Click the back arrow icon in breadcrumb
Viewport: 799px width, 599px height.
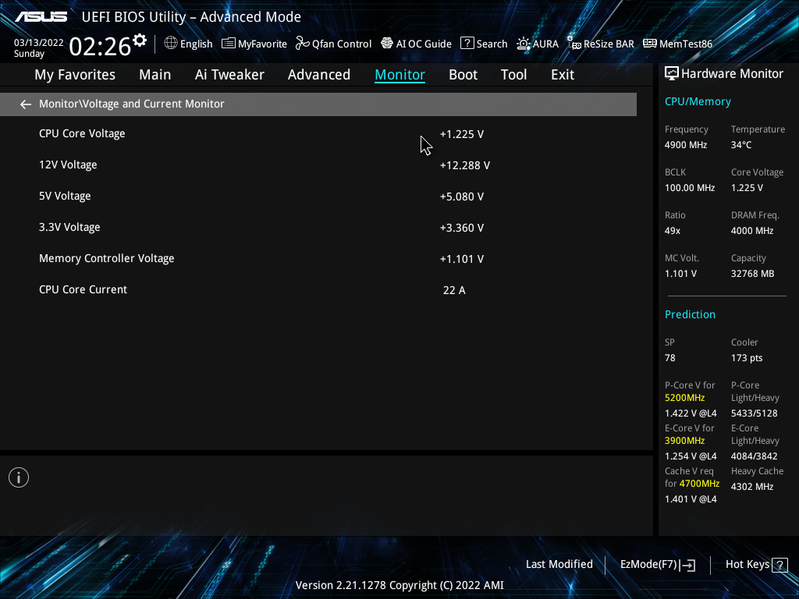coord(25,104)
